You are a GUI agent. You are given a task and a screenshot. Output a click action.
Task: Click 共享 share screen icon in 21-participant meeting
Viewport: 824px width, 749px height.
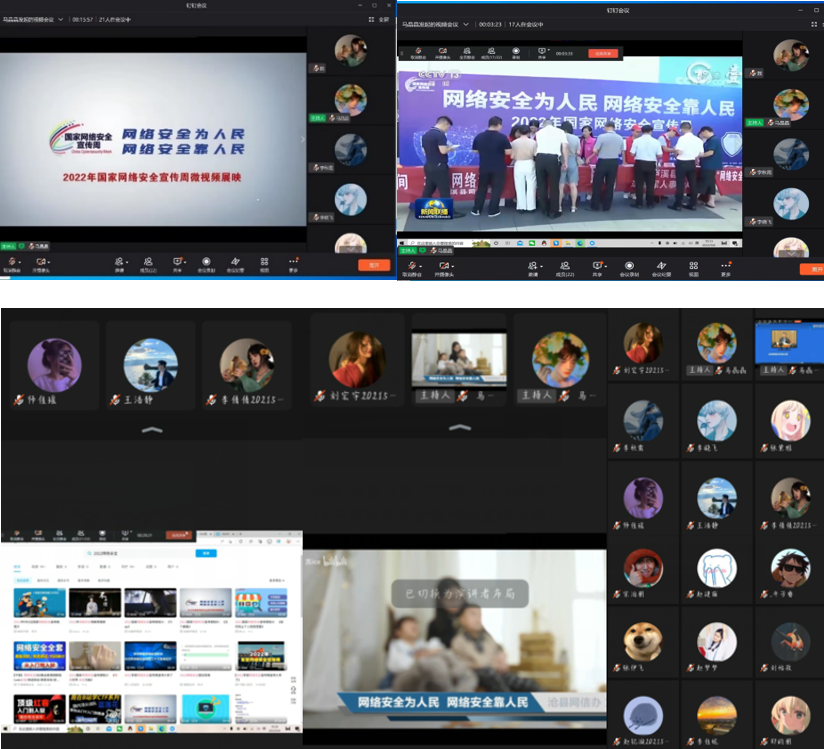point(177,262)
